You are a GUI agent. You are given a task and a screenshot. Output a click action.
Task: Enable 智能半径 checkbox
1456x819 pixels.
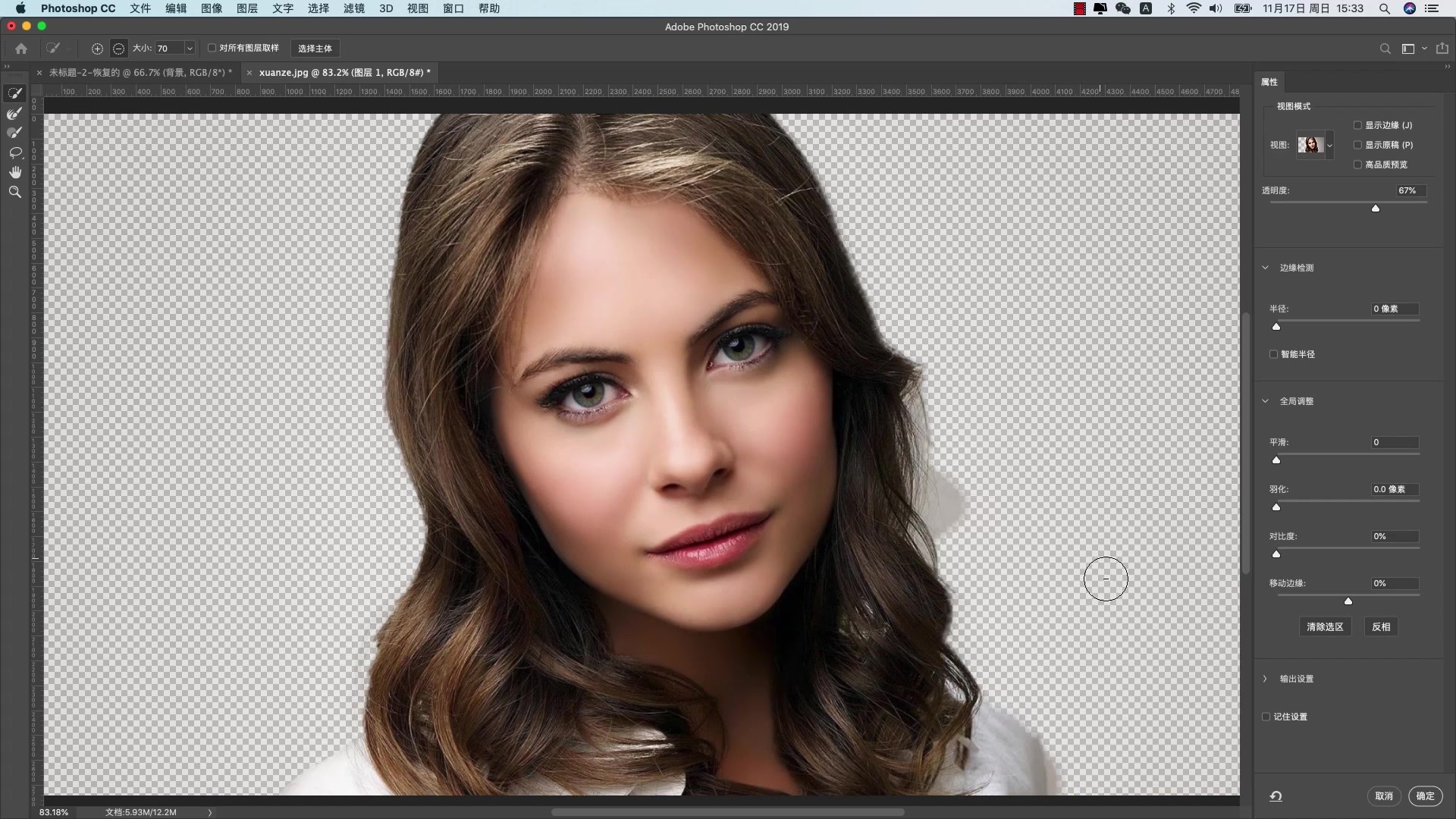point(1273,354)
